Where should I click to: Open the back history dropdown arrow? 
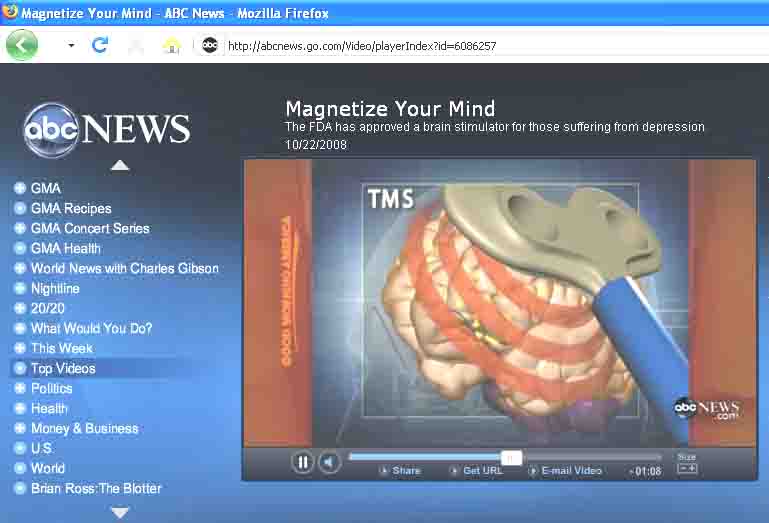click(x=71, y=45)
